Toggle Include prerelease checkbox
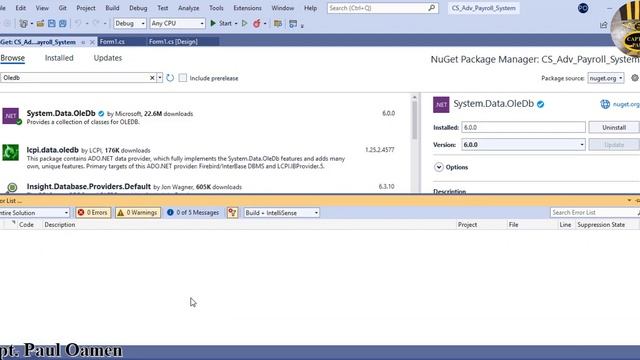Viewport: 640px width, 360px height. click(182, 78)
